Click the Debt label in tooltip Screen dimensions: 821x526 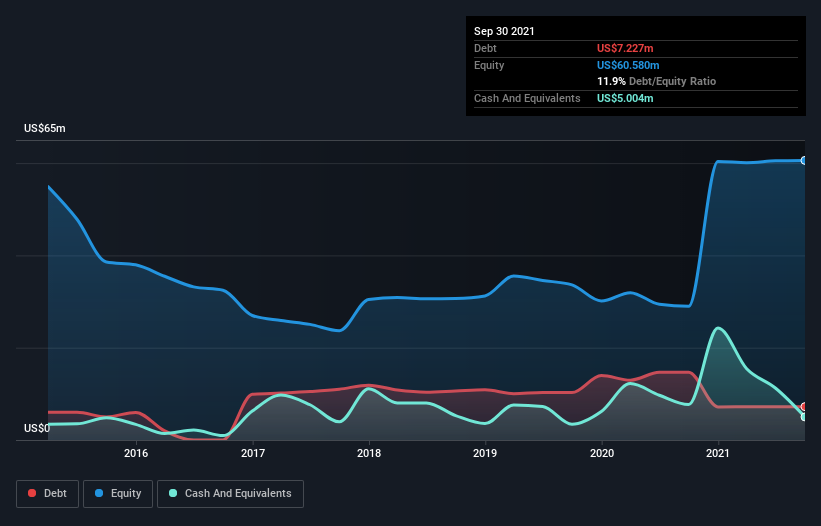point(485,48)
